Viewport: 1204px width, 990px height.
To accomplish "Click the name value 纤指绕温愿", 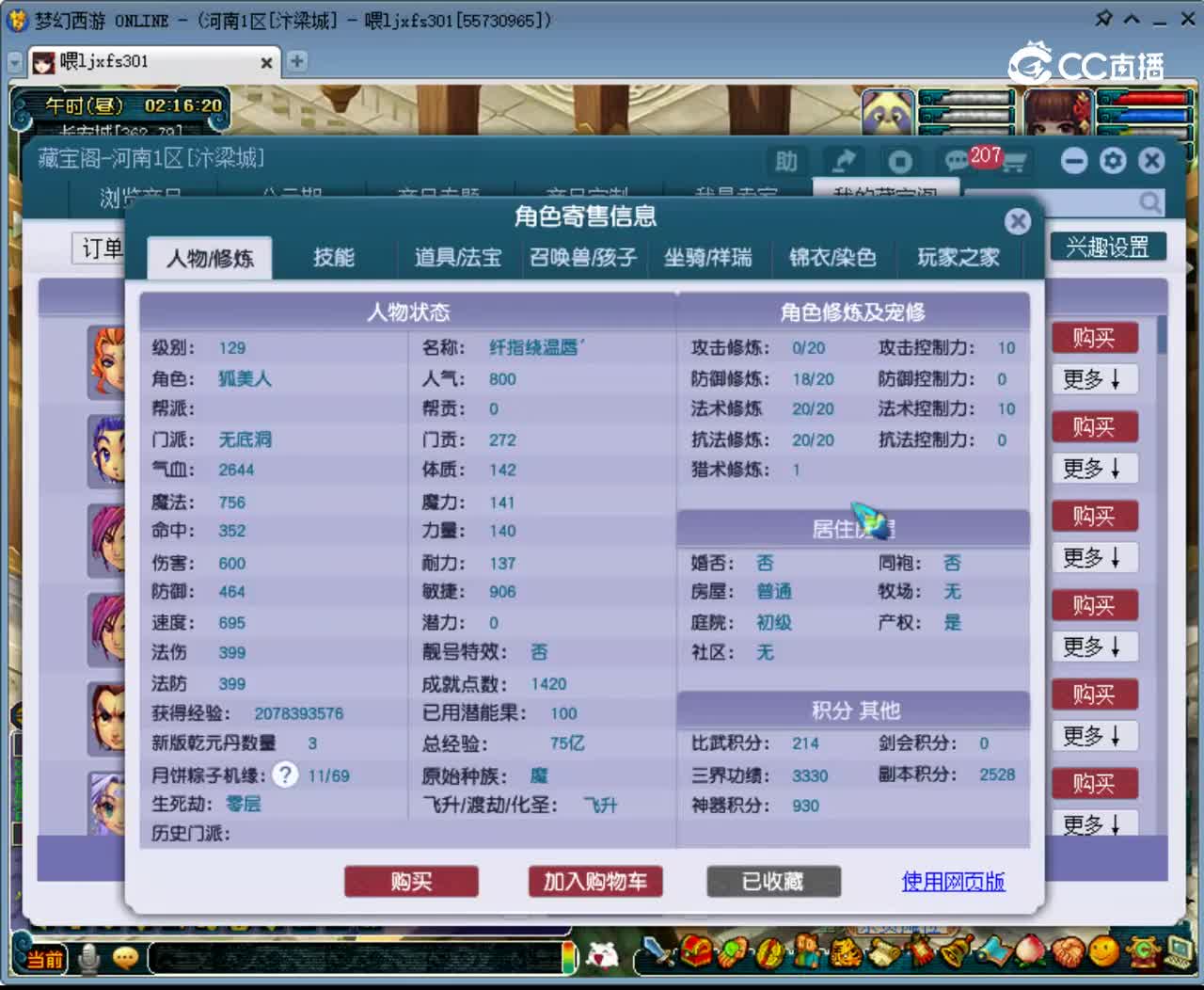I will click(536, 348).
